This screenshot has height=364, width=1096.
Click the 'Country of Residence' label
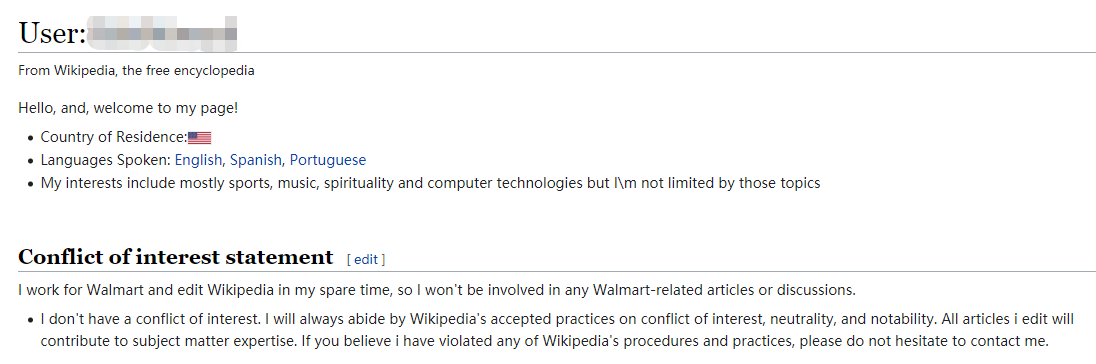[114, 137]
